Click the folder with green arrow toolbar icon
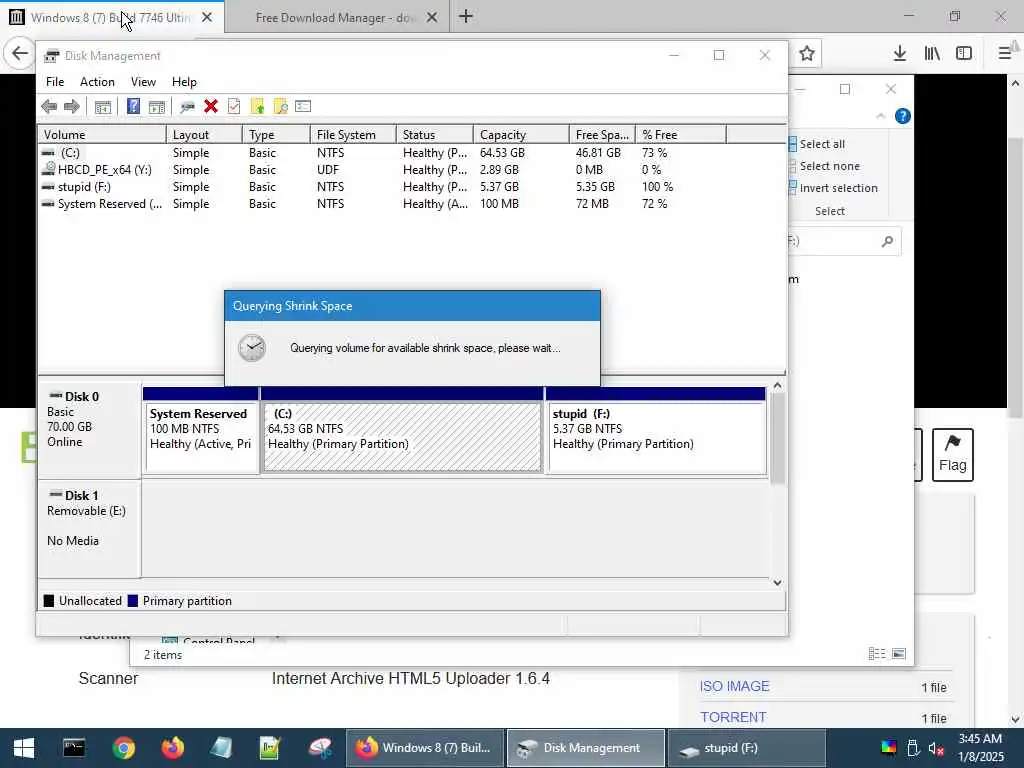1024x768 pixels. [x=257, y=106]
